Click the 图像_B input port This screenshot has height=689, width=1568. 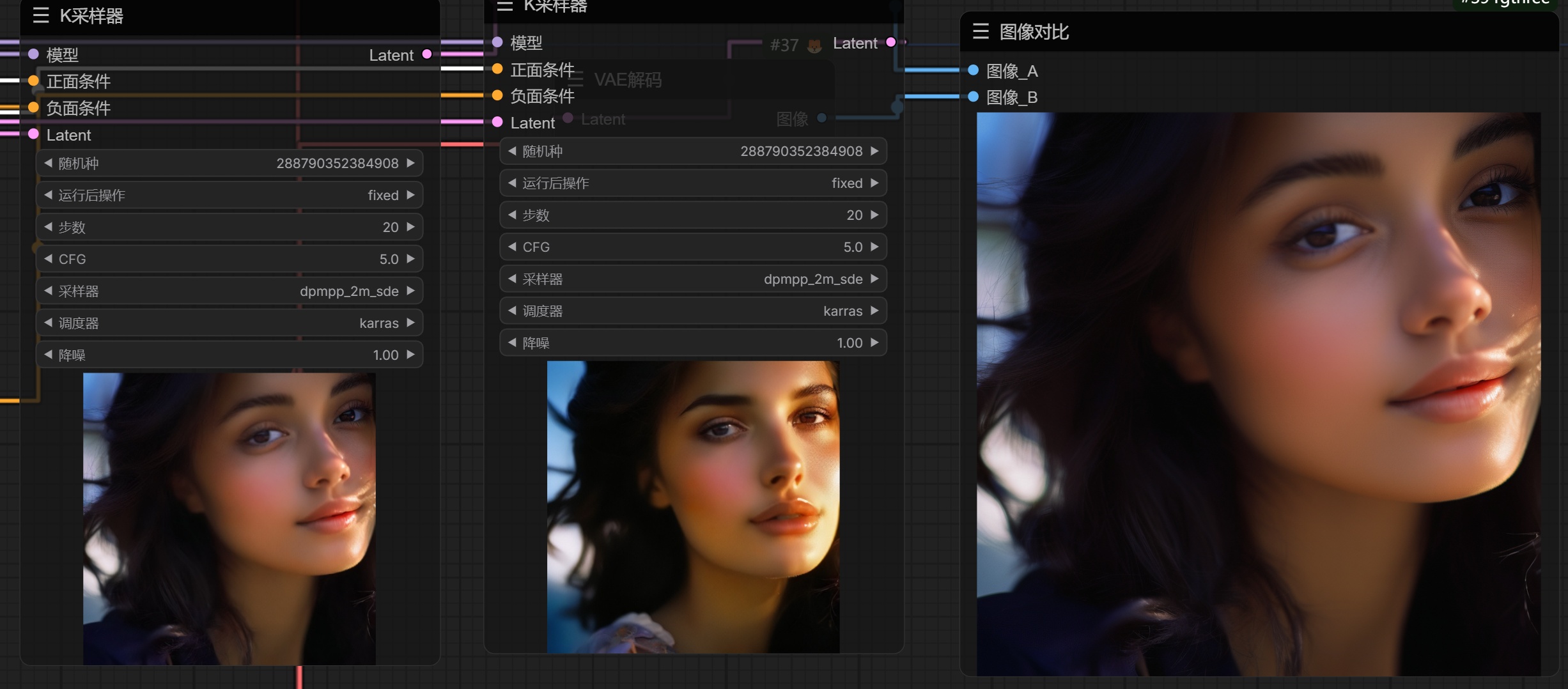tap(974, 97)
